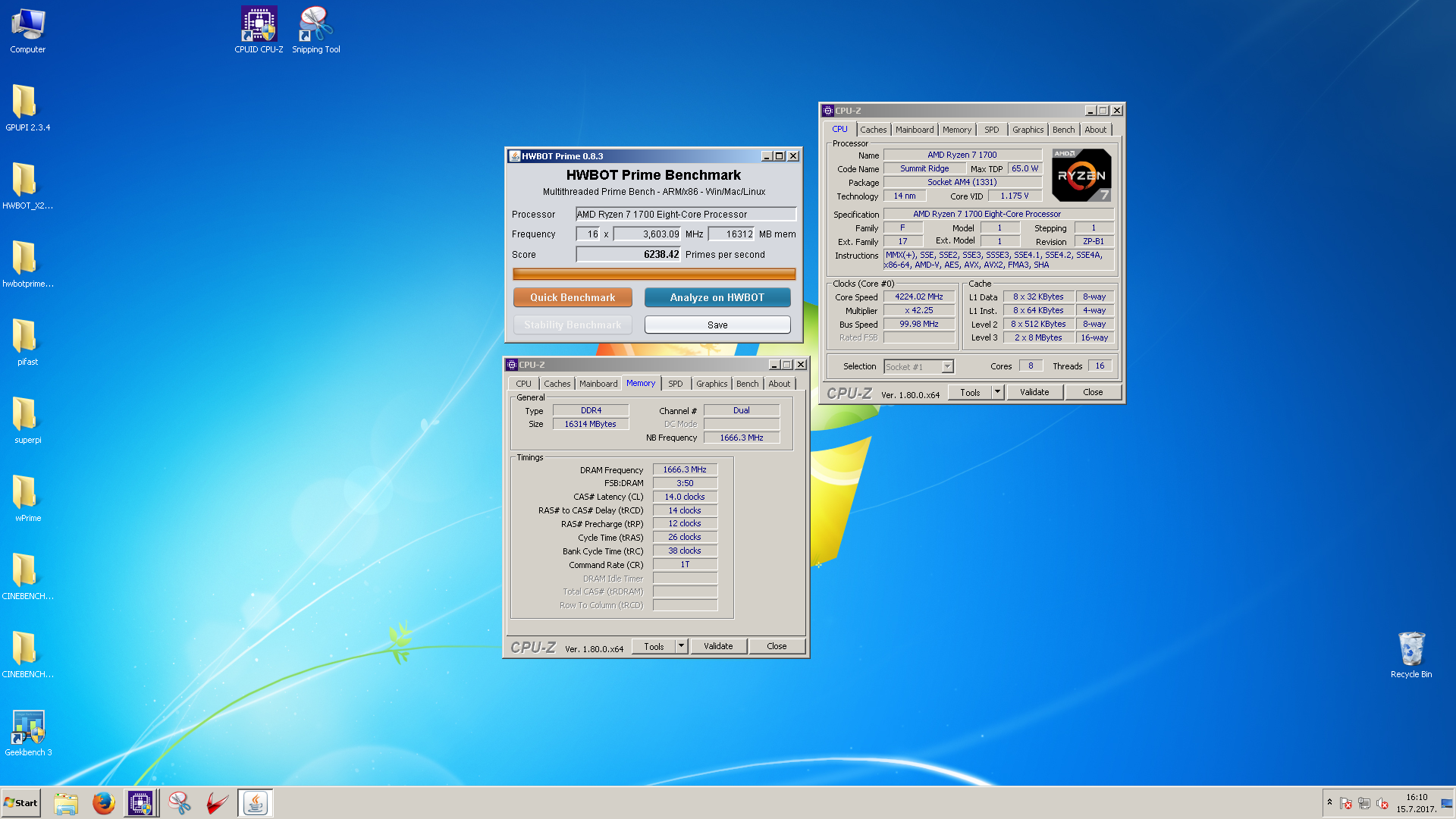Viewport: 1456px width, 819px height.
Task: Expand Tools dropdown arrow in Memory CPU-Z window
Action: (682, 646)
